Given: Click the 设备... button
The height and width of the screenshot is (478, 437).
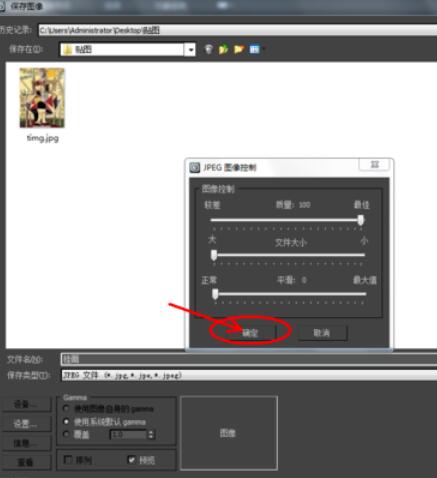Looking at the screenshot, I should pos(27,404).
